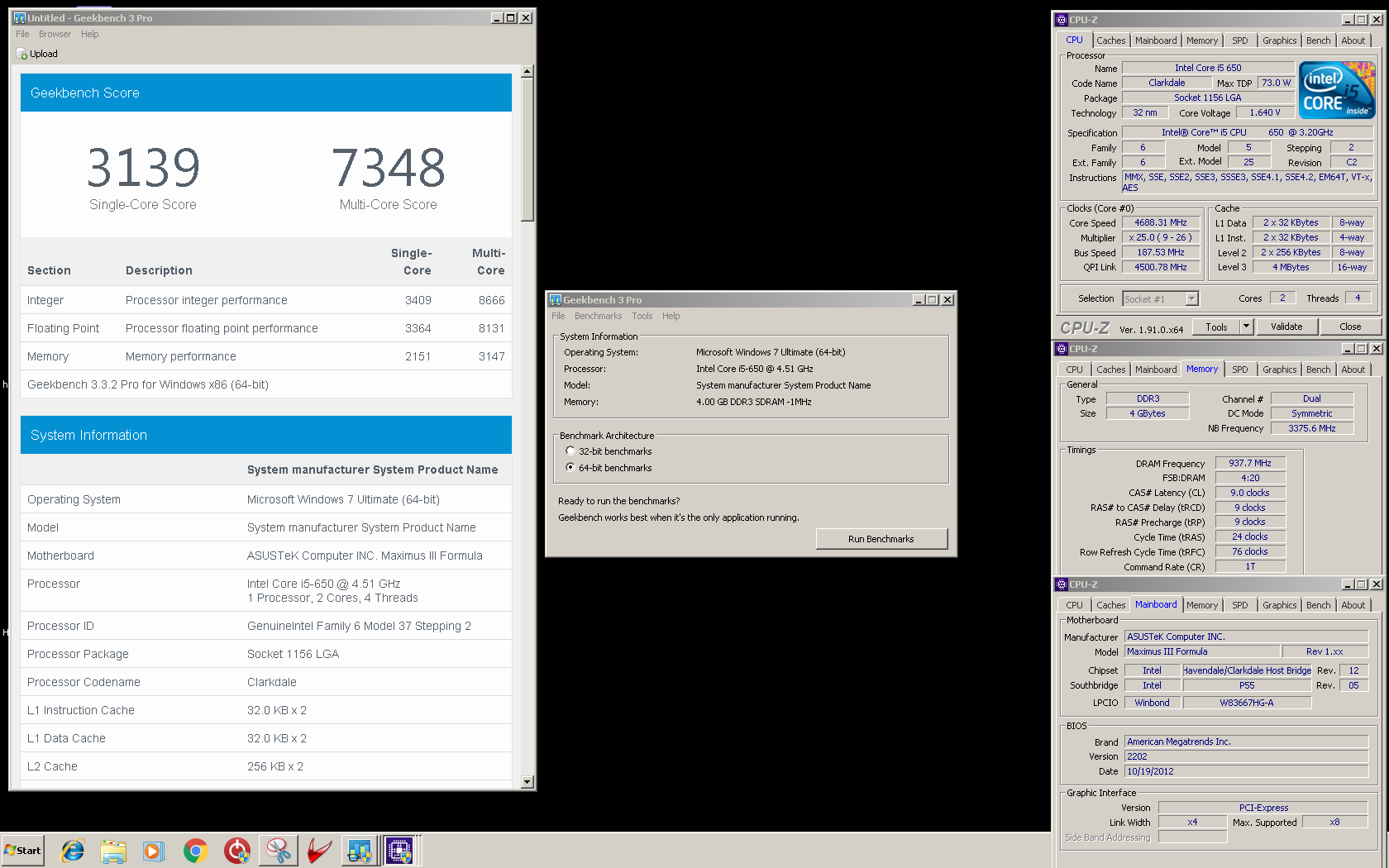Click the DRAM Frequency value 937.7 MHz
This screenshot has height=868, width=1389.
point(1249,463)
